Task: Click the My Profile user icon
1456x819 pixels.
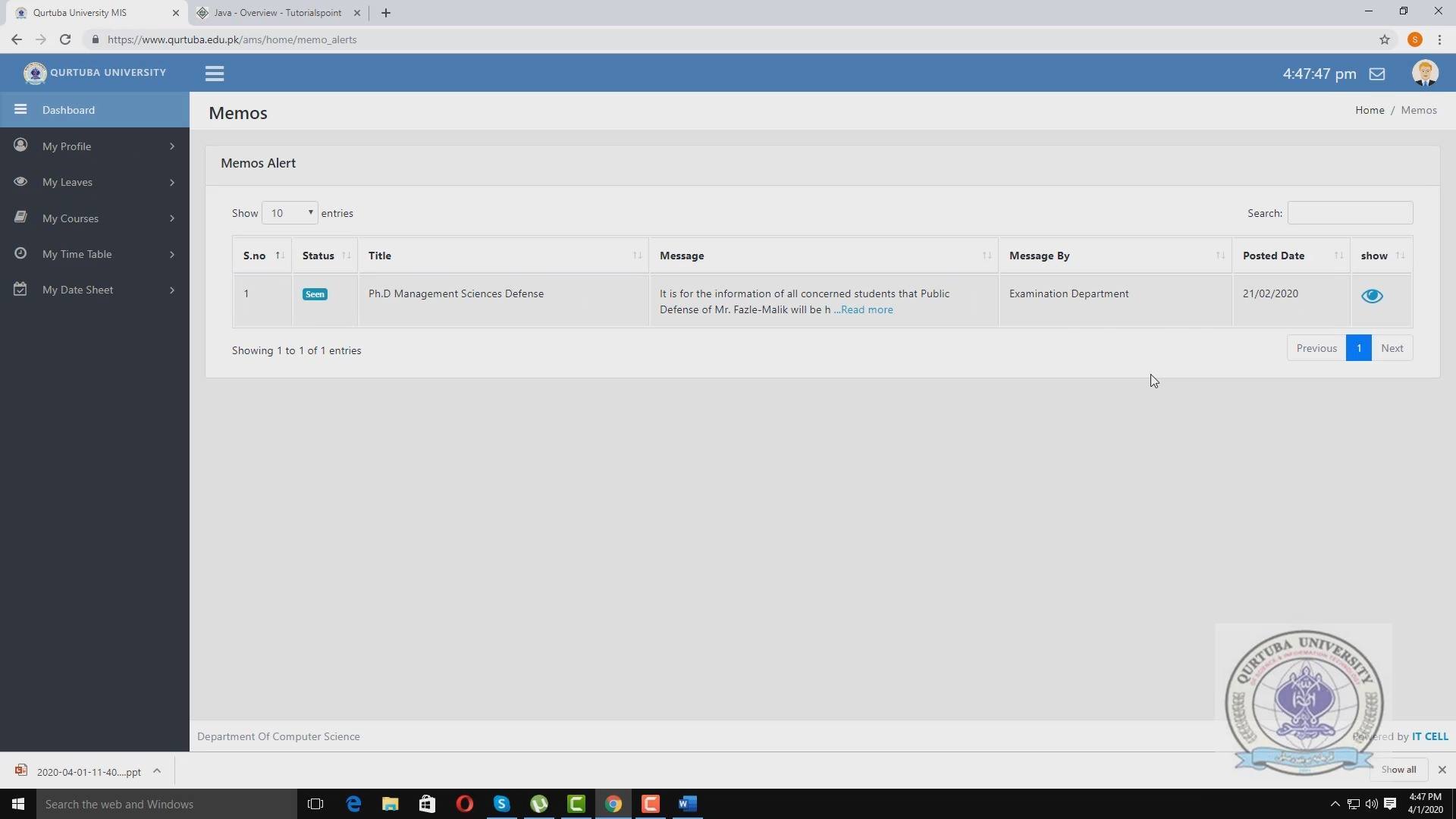Action: click(x=20, y=145)
